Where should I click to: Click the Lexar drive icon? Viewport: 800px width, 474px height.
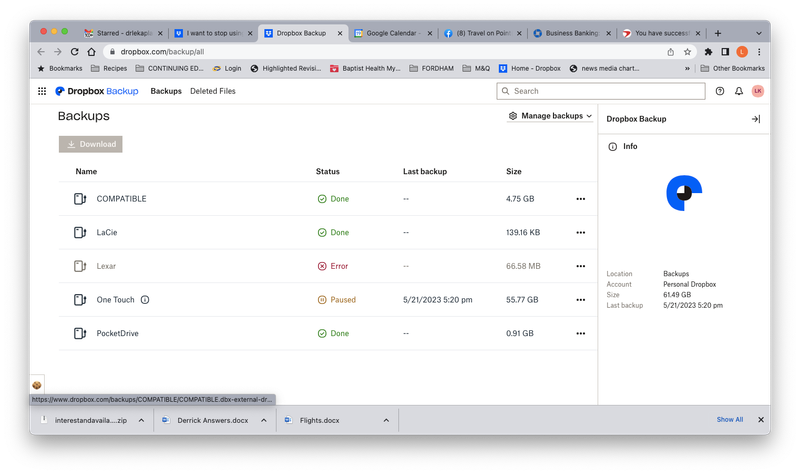[x=80, y=266]
